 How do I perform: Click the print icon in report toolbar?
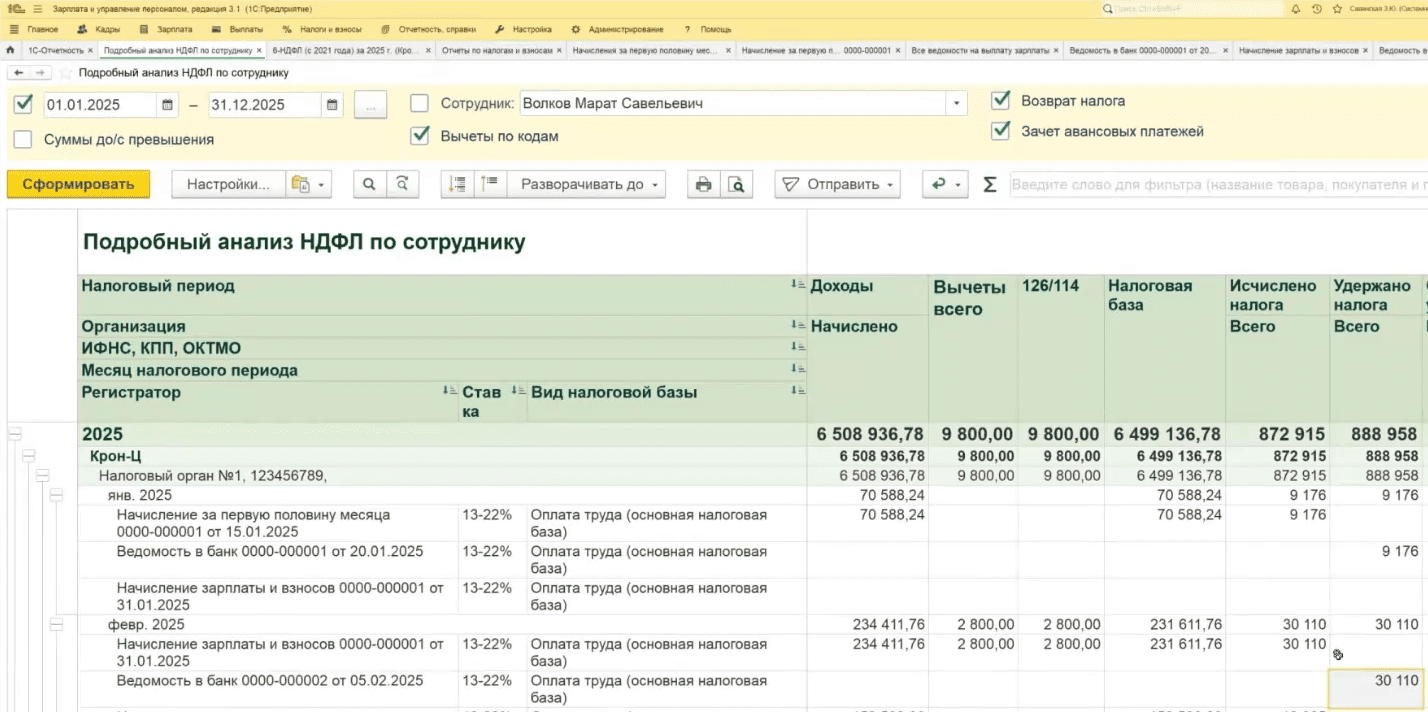tap(703, 185)
